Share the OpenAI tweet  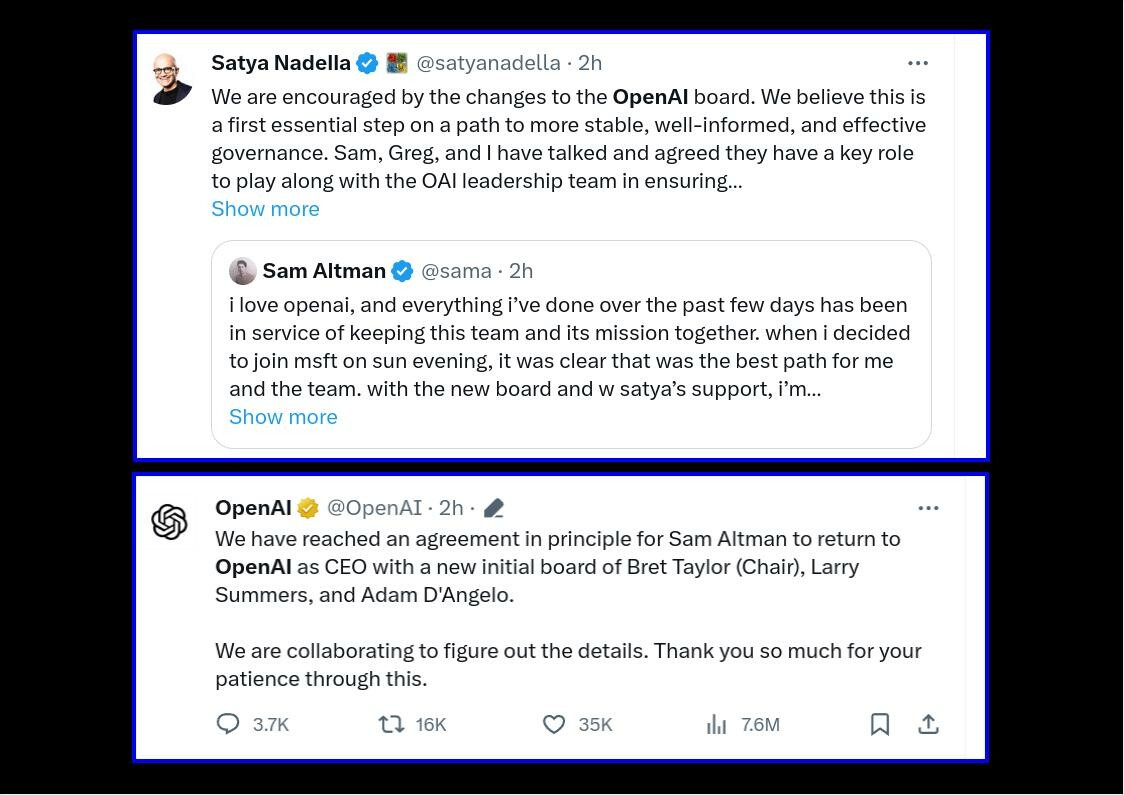pyautogui.click(x=928, y=724)
